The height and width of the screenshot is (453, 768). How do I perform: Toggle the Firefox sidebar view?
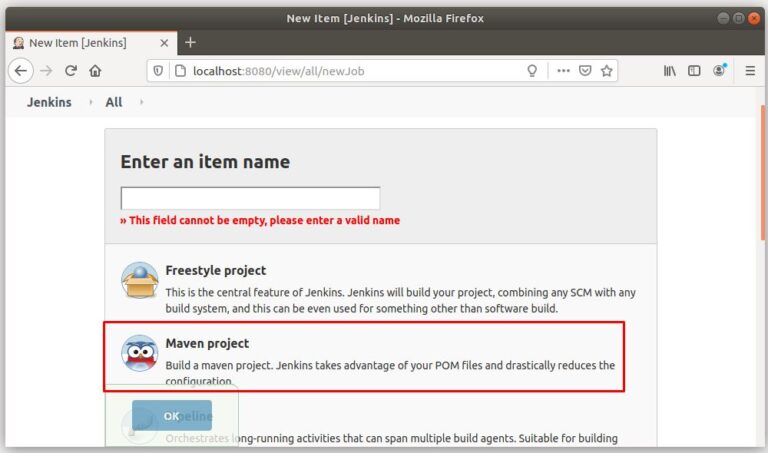(694, 71)
